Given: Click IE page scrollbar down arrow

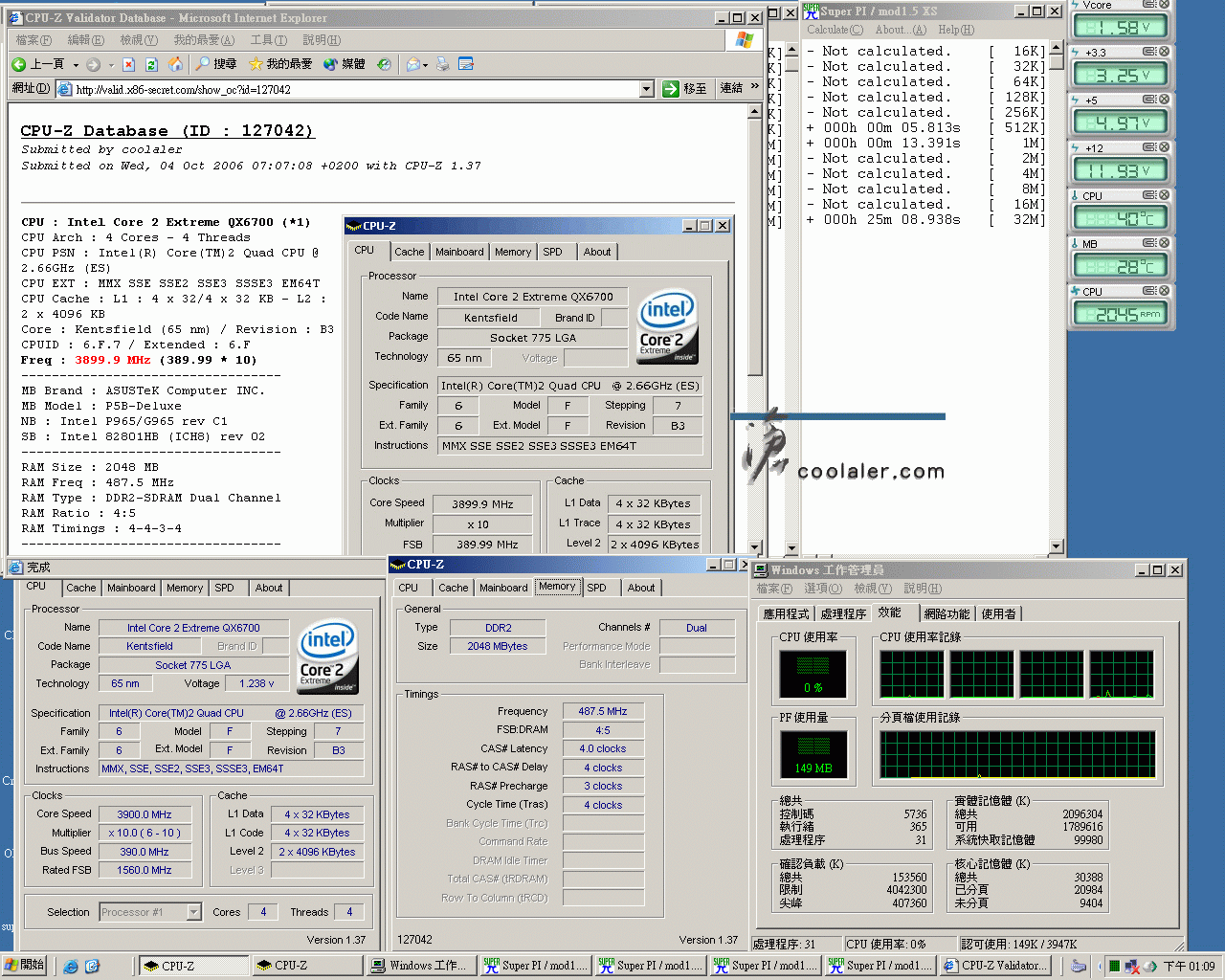Looking at the screenshot, I should point(755,547).
